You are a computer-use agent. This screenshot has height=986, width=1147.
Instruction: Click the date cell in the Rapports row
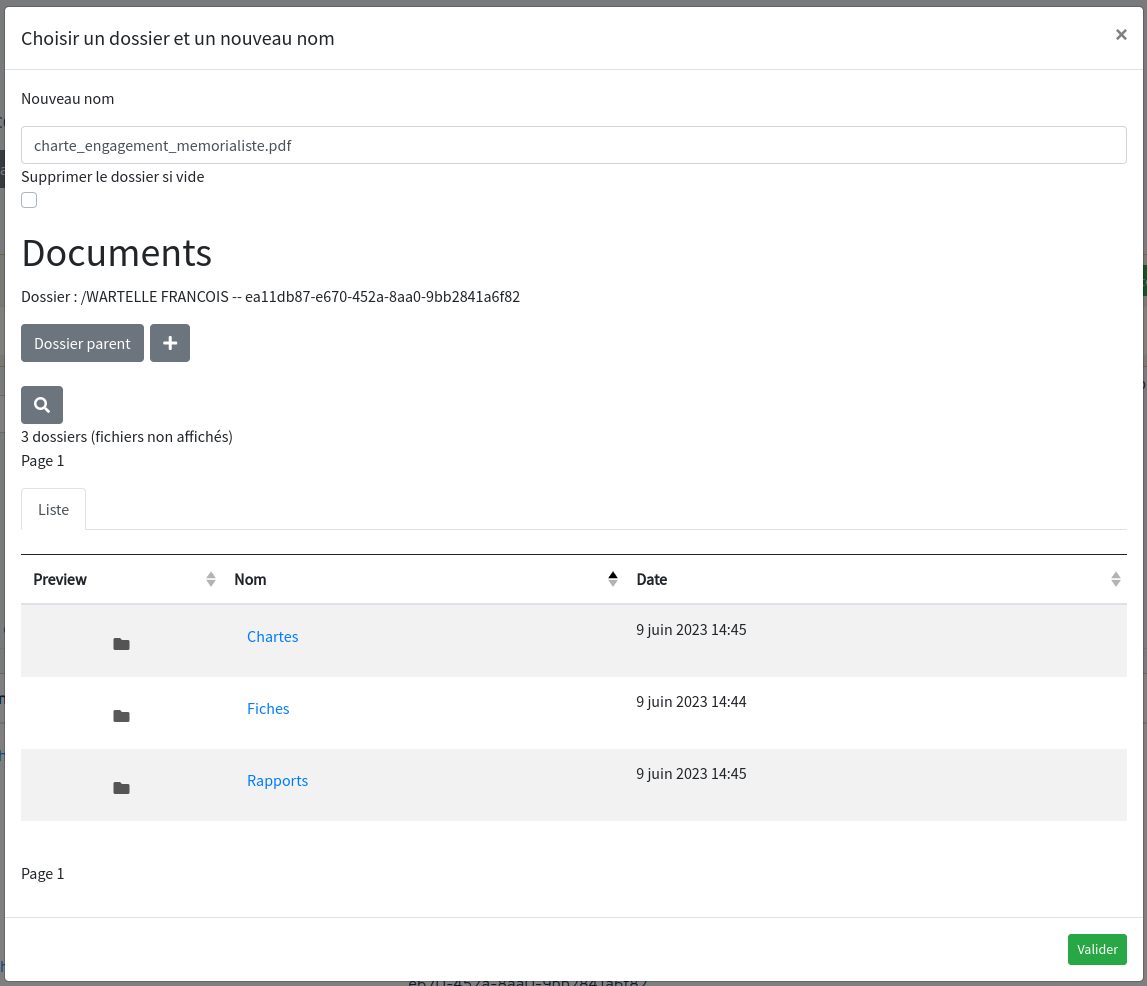691,774
